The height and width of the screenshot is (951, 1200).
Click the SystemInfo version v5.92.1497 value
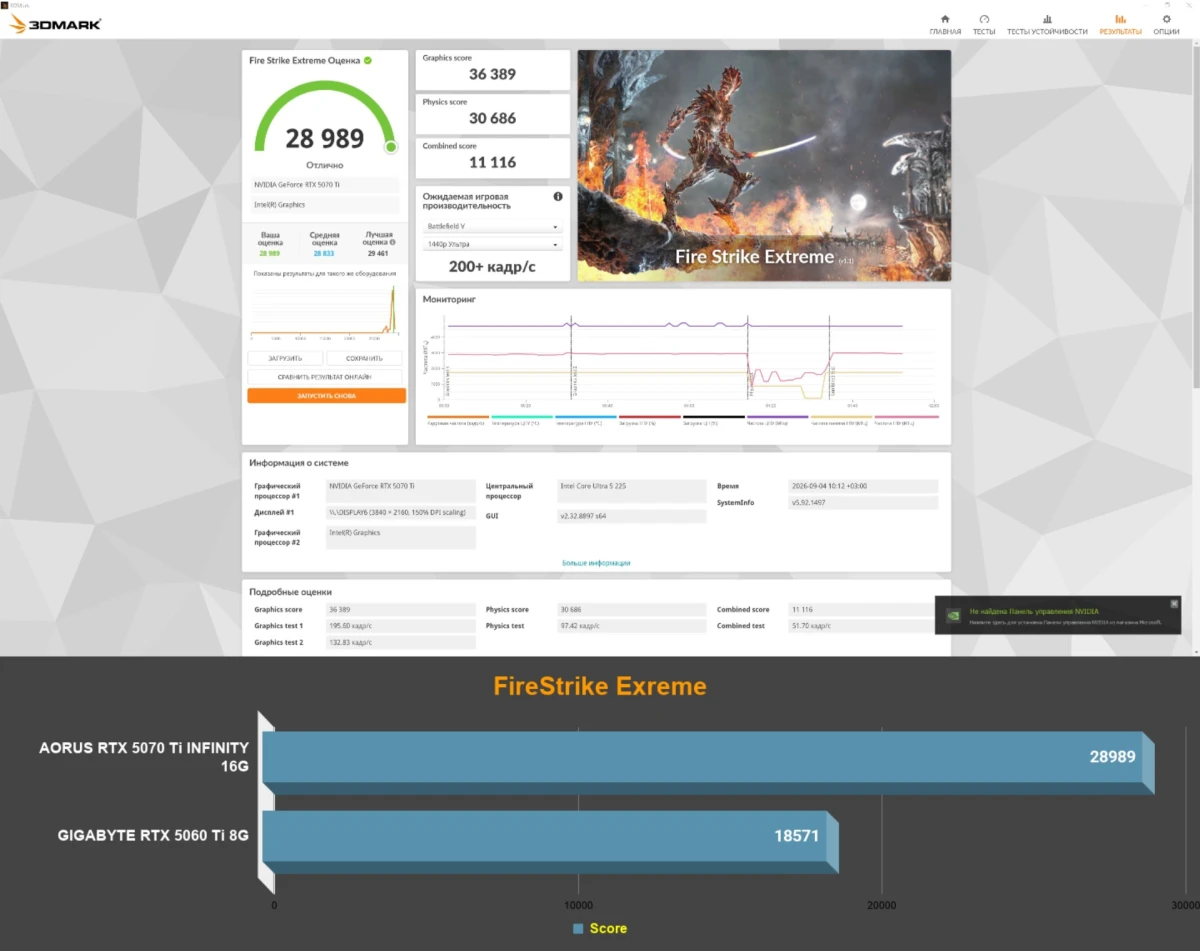coord(864,502)
